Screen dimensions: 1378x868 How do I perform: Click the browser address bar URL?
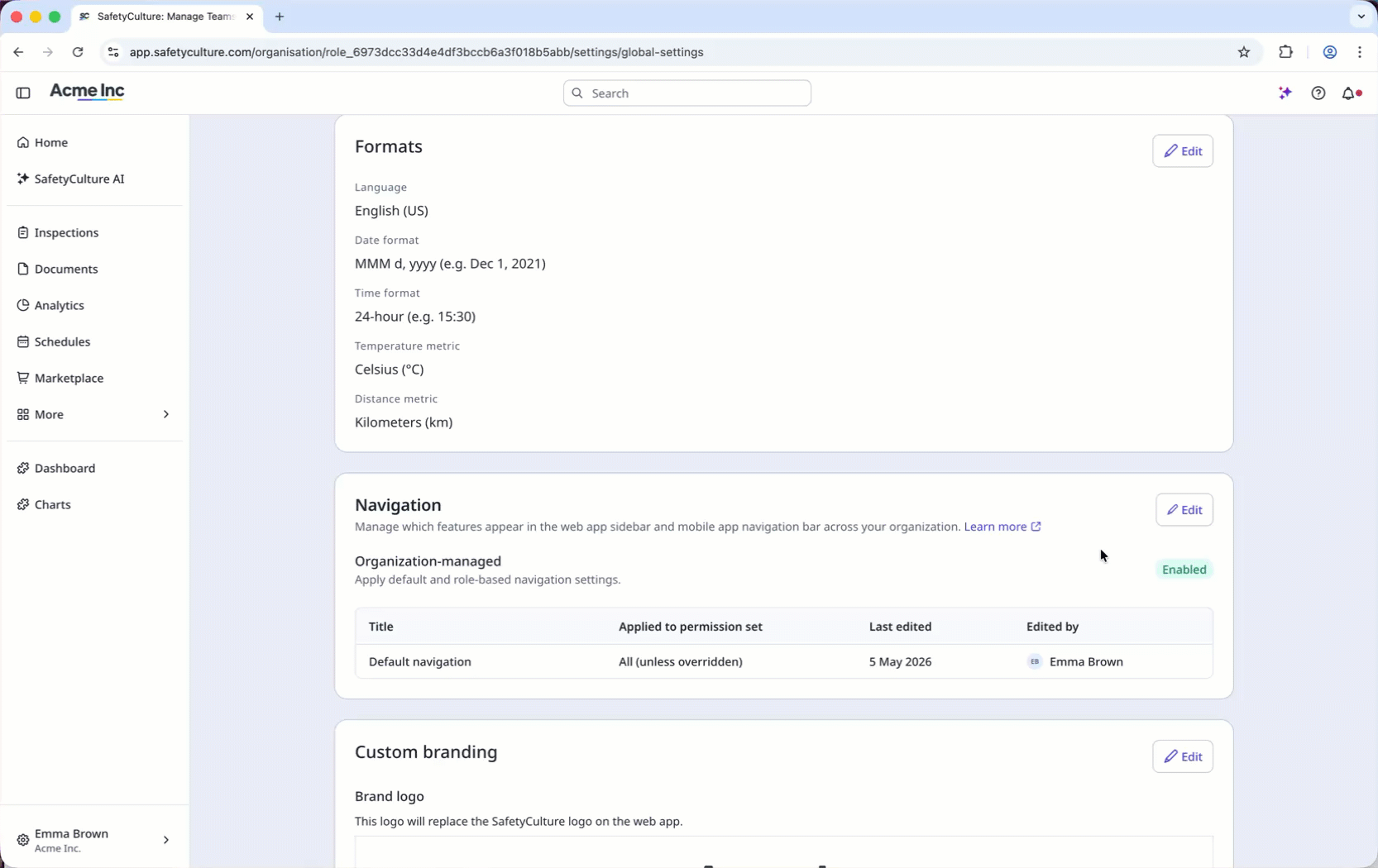click(416, 52)
